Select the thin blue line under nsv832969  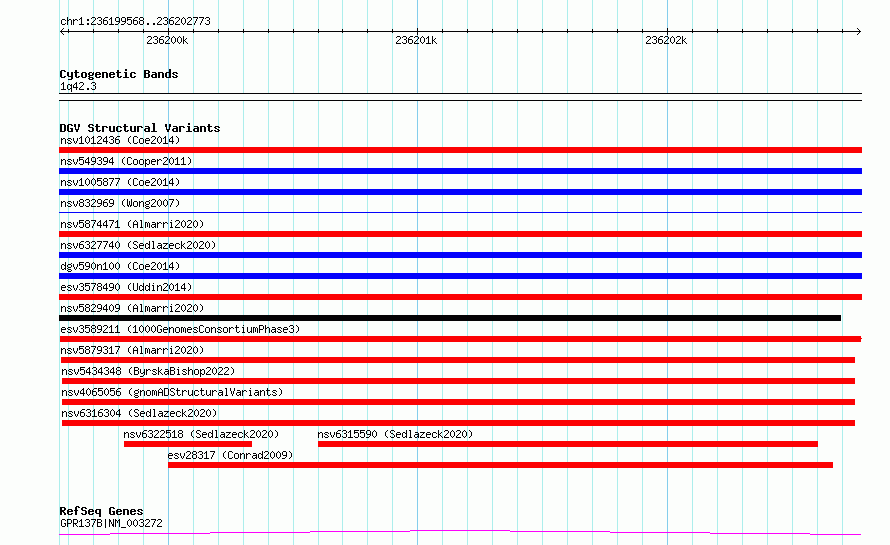460,212
